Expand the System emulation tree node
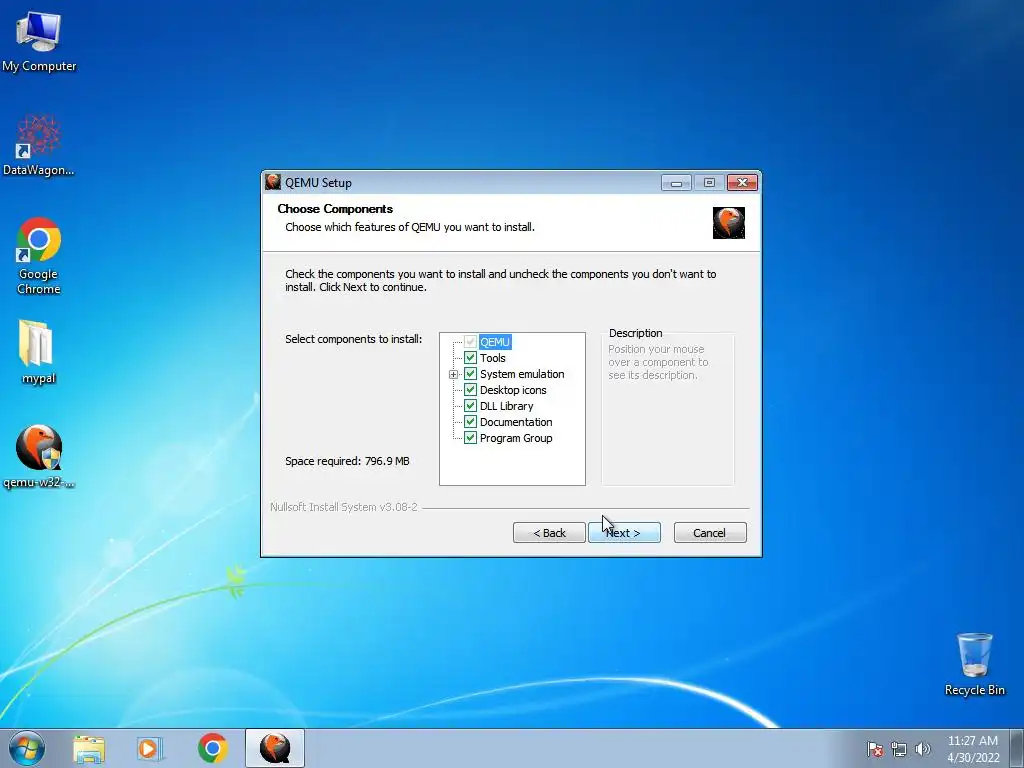 [x=453, y=374]
